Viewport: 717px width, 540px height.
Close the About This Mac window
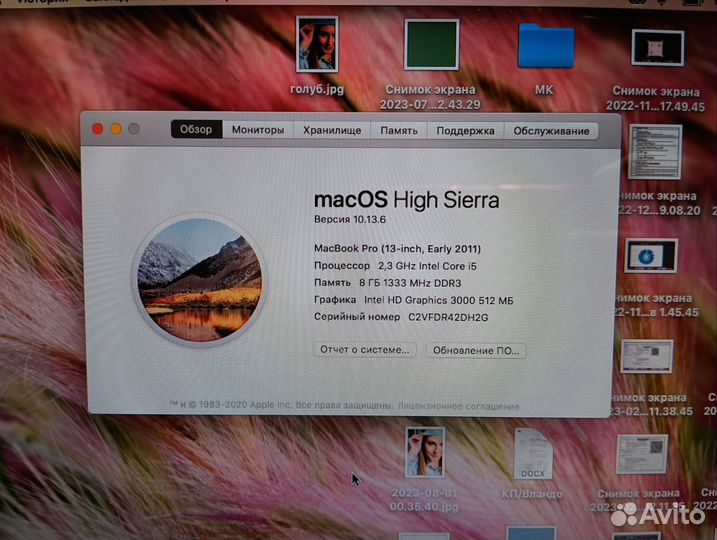point(97,129)
